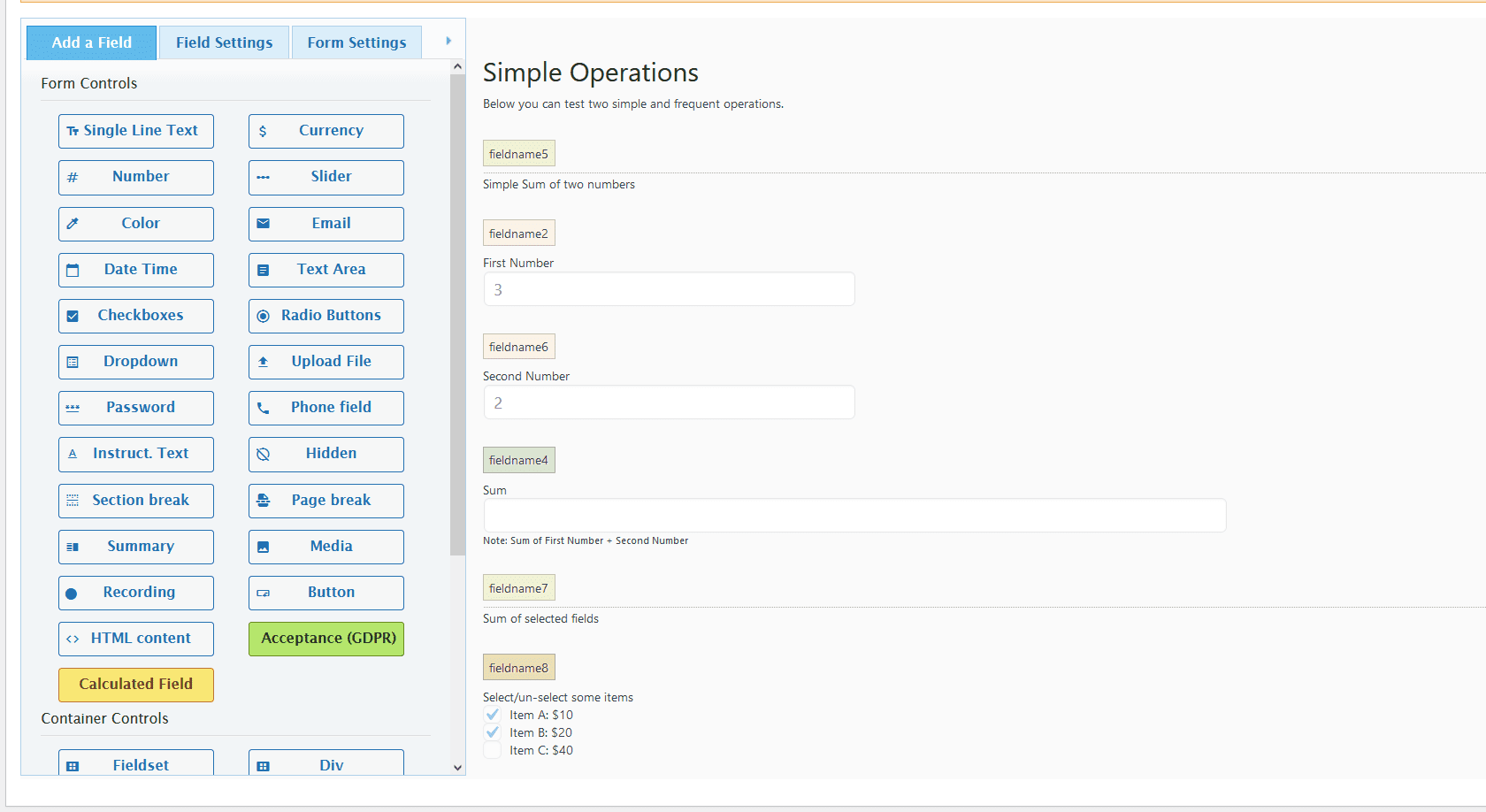Switch to the Field Settings tab

coord(224,42)
